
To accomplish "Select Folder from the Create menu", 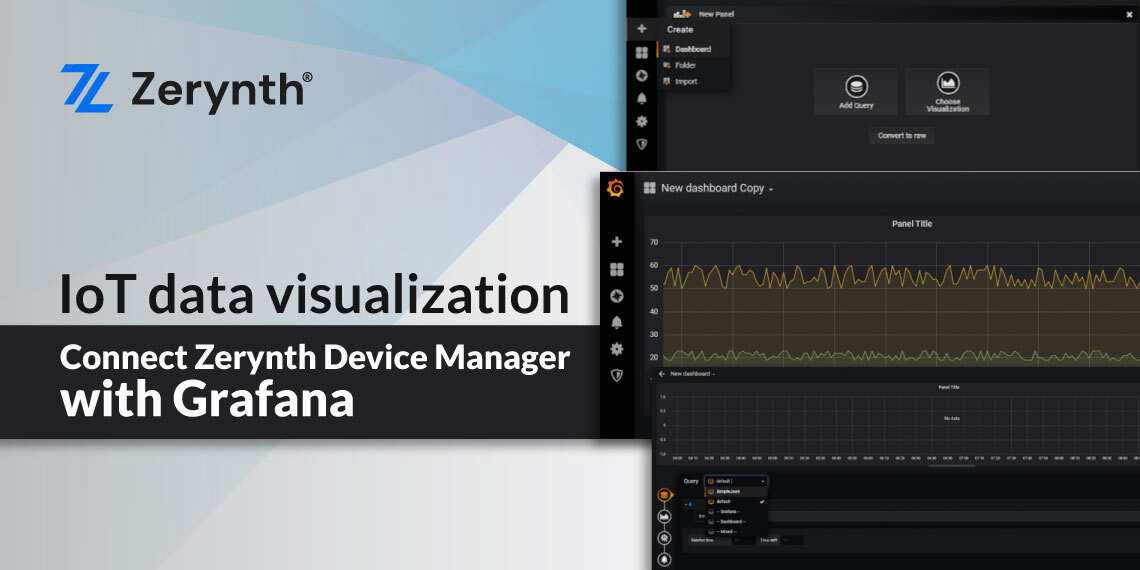I will pyautogui.click(x=686, y=65).
